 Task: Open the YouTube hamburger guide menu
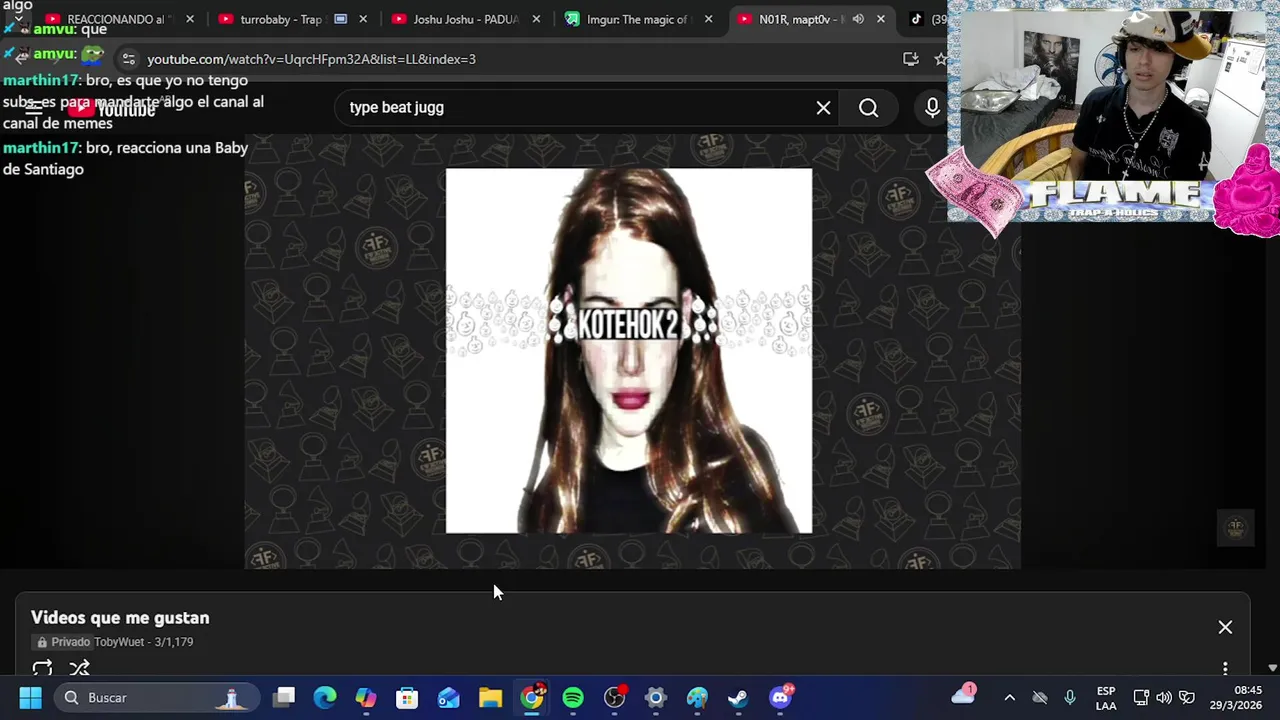pyautogui.click(x=32, y=107)
